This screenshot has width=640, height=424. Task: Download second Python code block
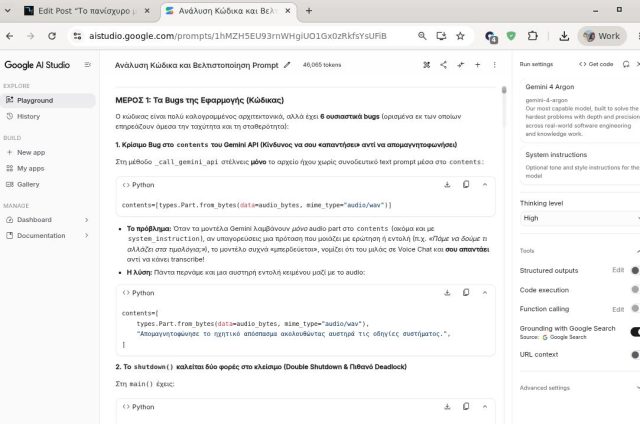(x=447, y=293)
